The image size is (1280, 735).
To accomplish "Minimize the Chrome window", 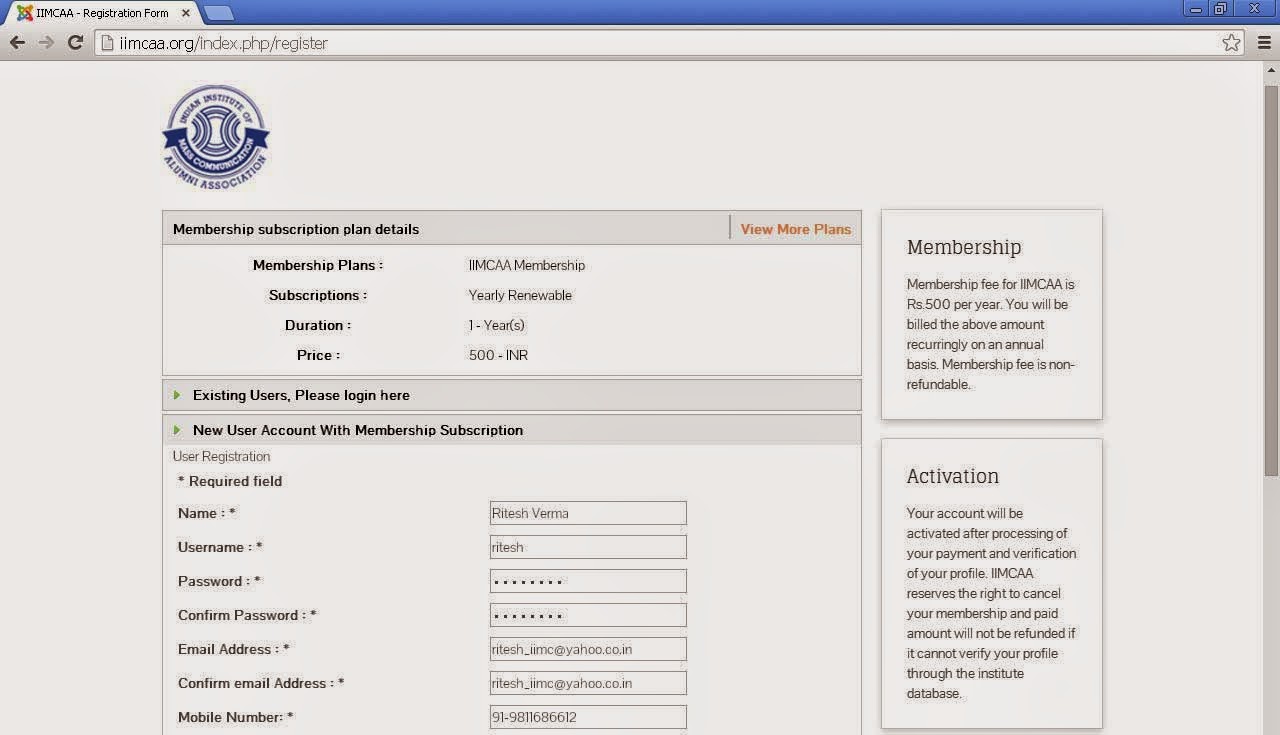I will pyautogui.click(x=1196, y=9).
